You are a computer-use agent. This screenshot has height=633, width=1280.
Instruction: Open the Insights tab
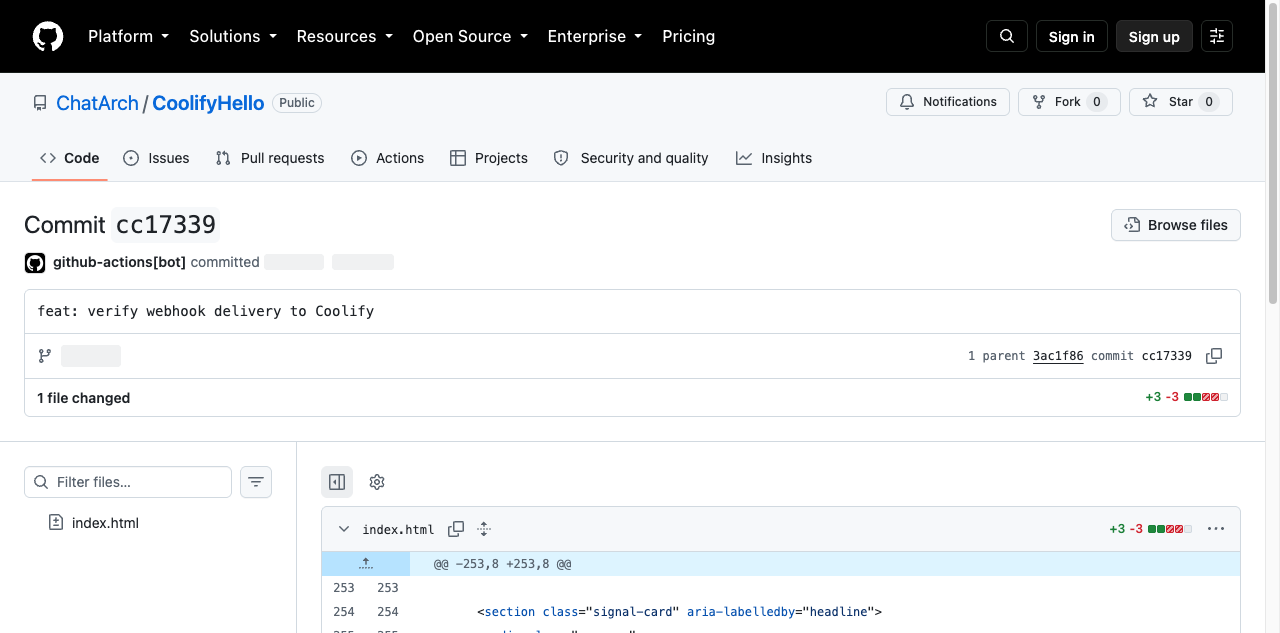(774, 158)
